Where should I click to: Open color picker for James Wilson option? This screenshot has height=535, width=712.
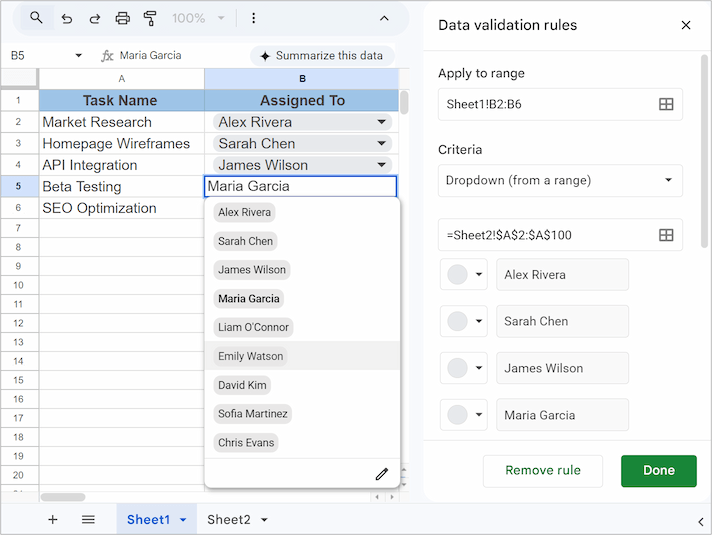click(x=464, y=368)
